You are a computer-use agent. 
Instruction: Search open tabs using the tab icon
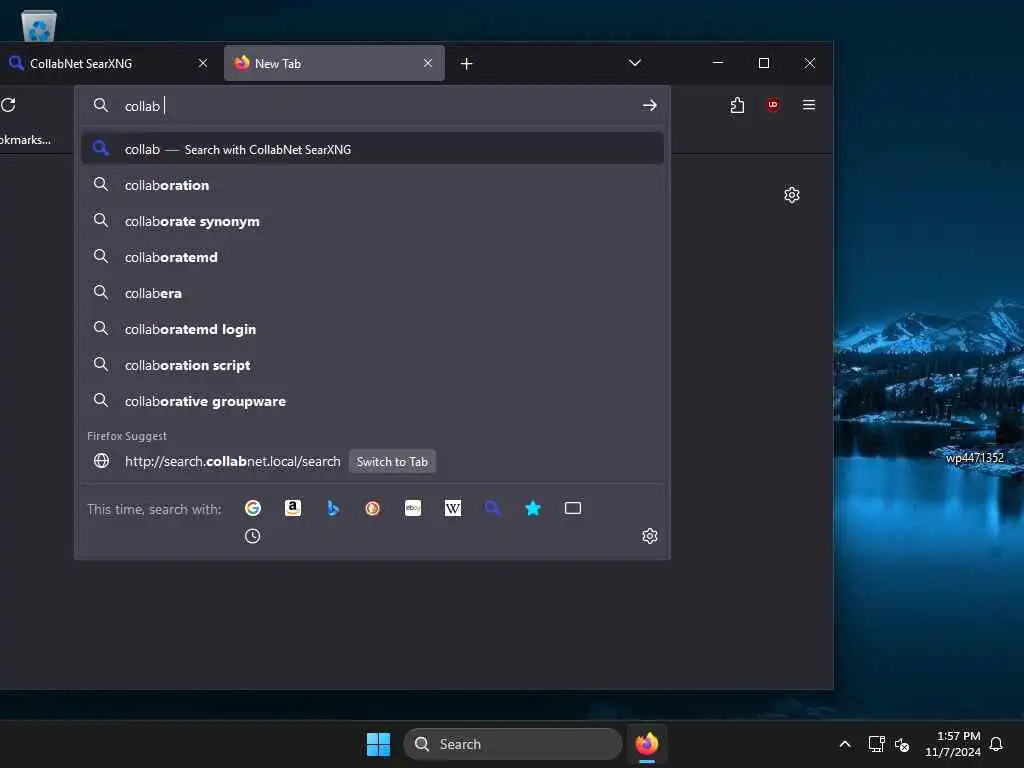pyautogui.click(x=573, y=508)
